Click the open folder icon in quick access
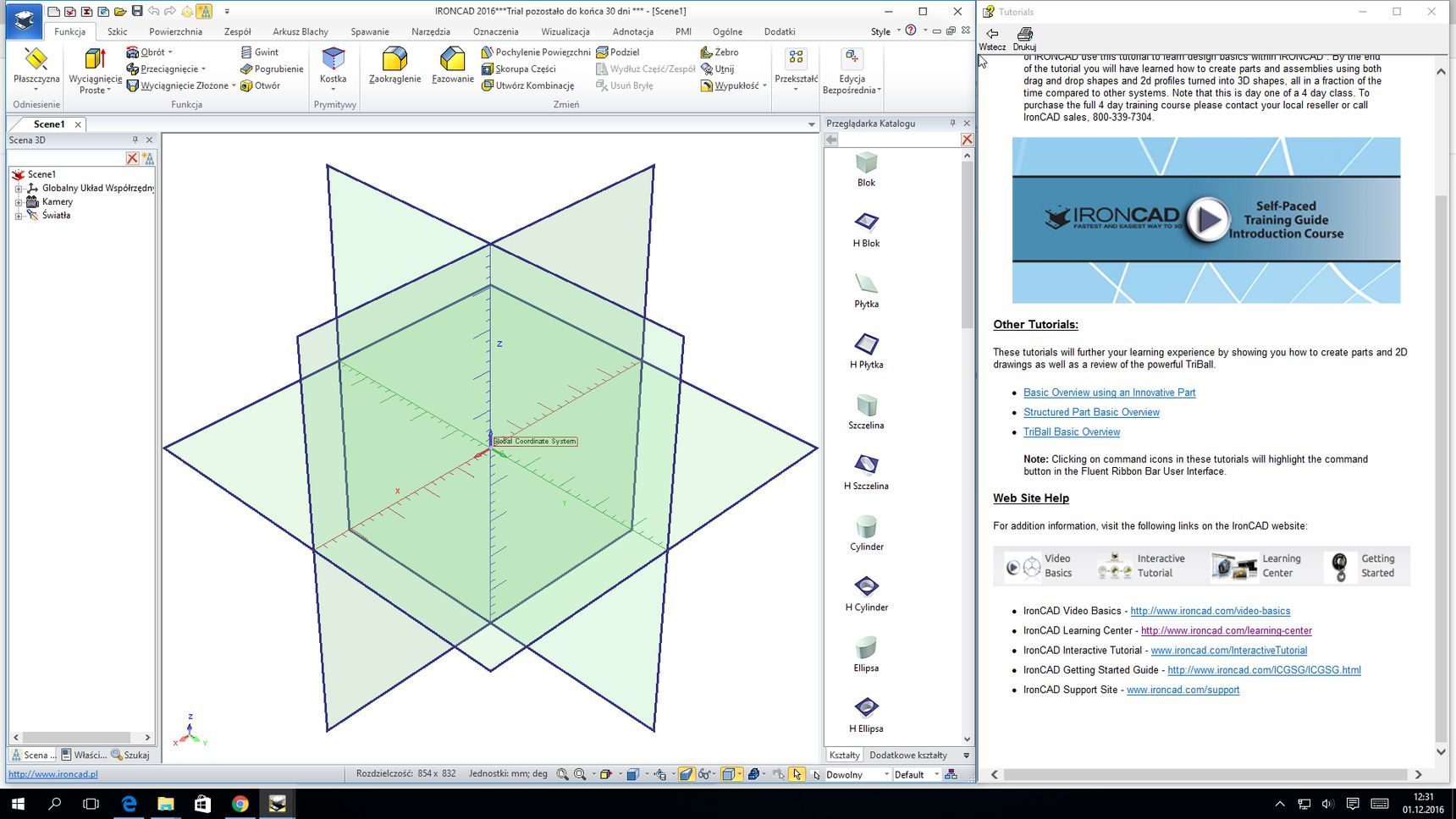Viewport: 1456px width, 819px height. click(x=120, y=11)
